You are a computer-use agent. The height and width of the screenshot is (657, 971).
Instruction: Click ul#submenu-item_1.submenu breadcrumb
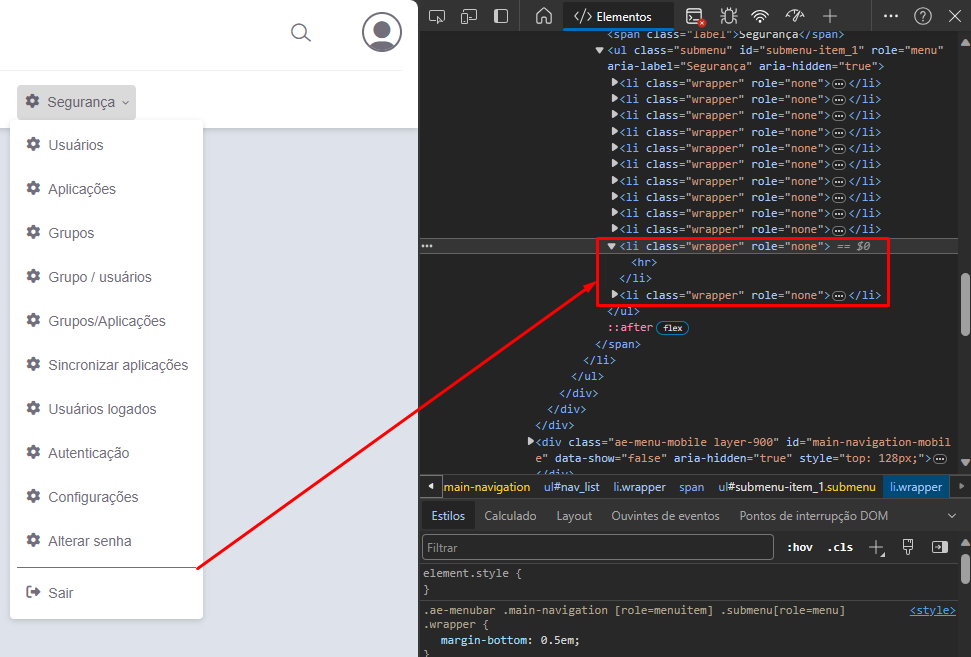(x=797, y=487)
